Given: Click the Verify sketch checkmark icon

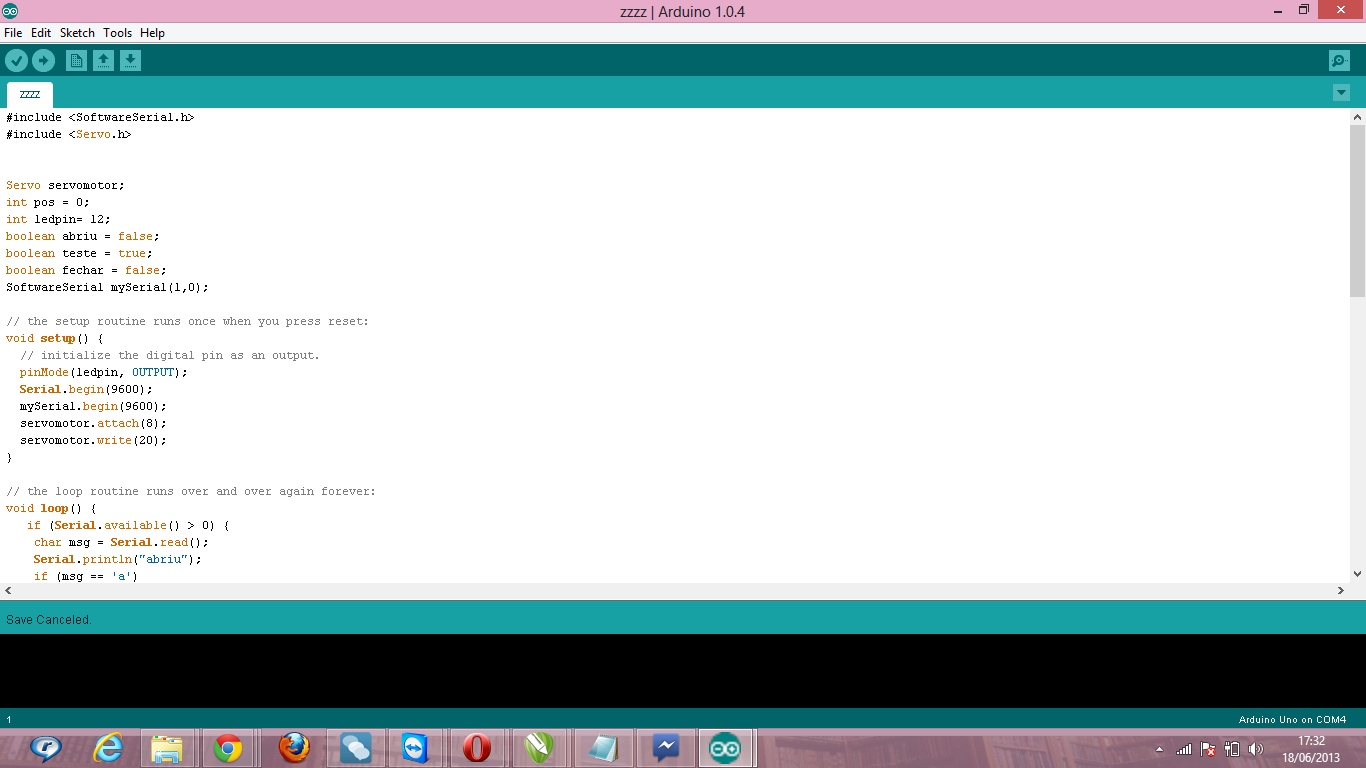Looking at the screenshot, I should point(16,61).
